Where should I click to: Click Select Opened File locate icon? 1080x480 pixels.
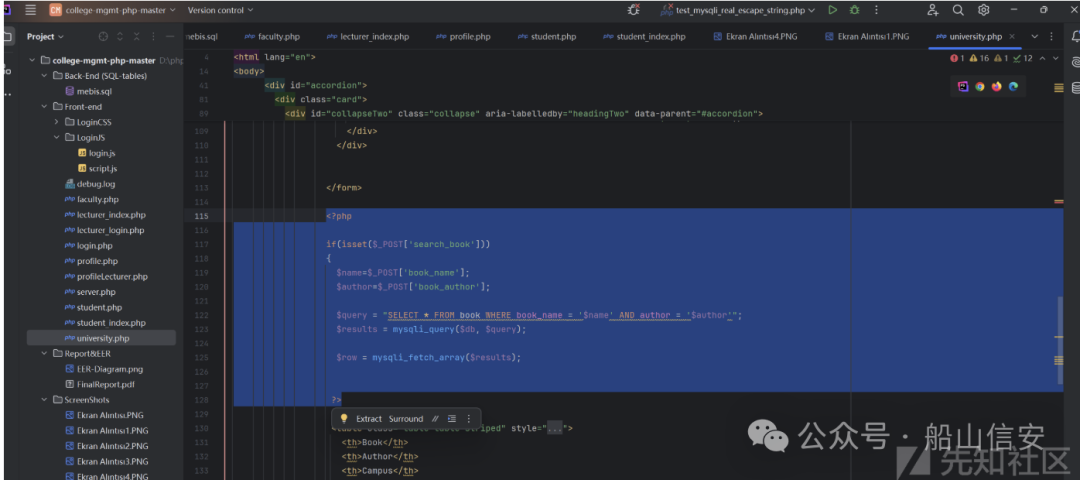pos(103,36)
